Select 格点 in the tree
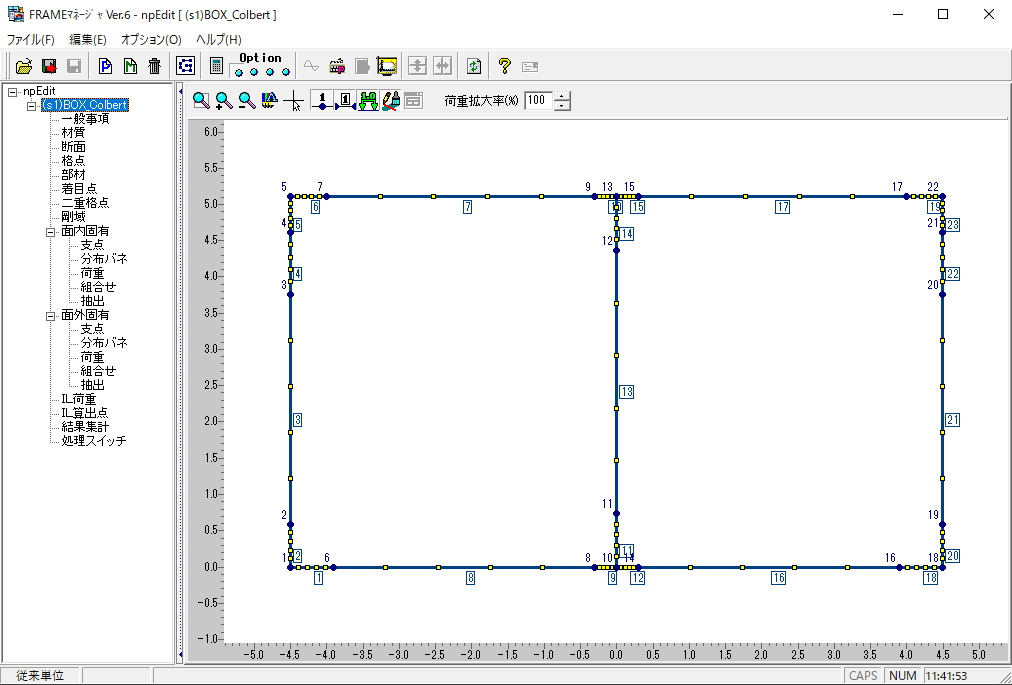The height and width of the screenshot is (685, 1012). click(73, 161)
